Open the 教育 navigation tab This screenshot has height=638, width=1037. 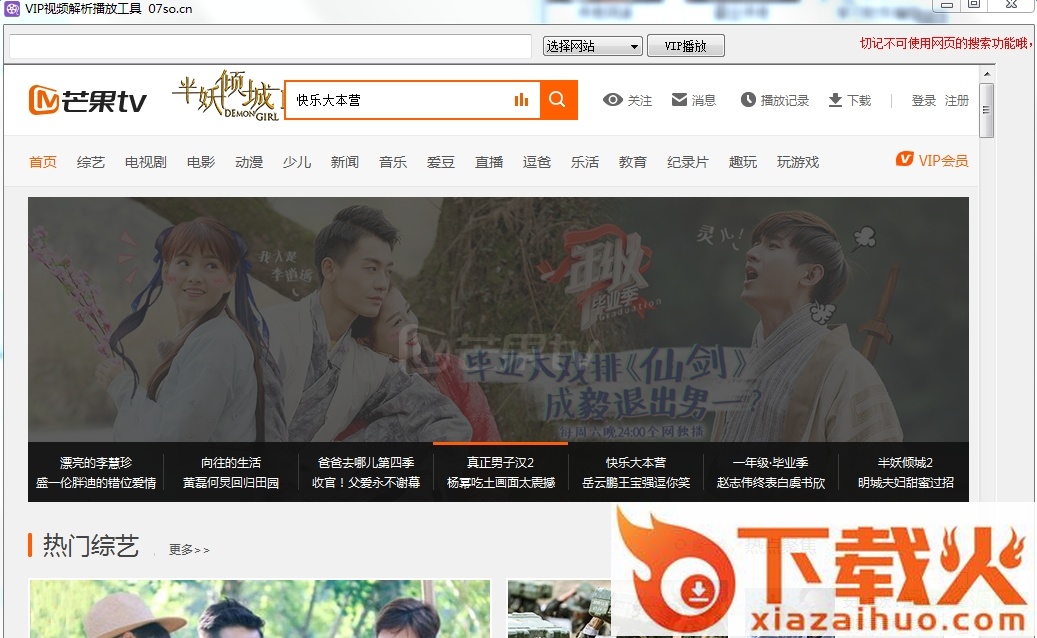click(633, 162)
